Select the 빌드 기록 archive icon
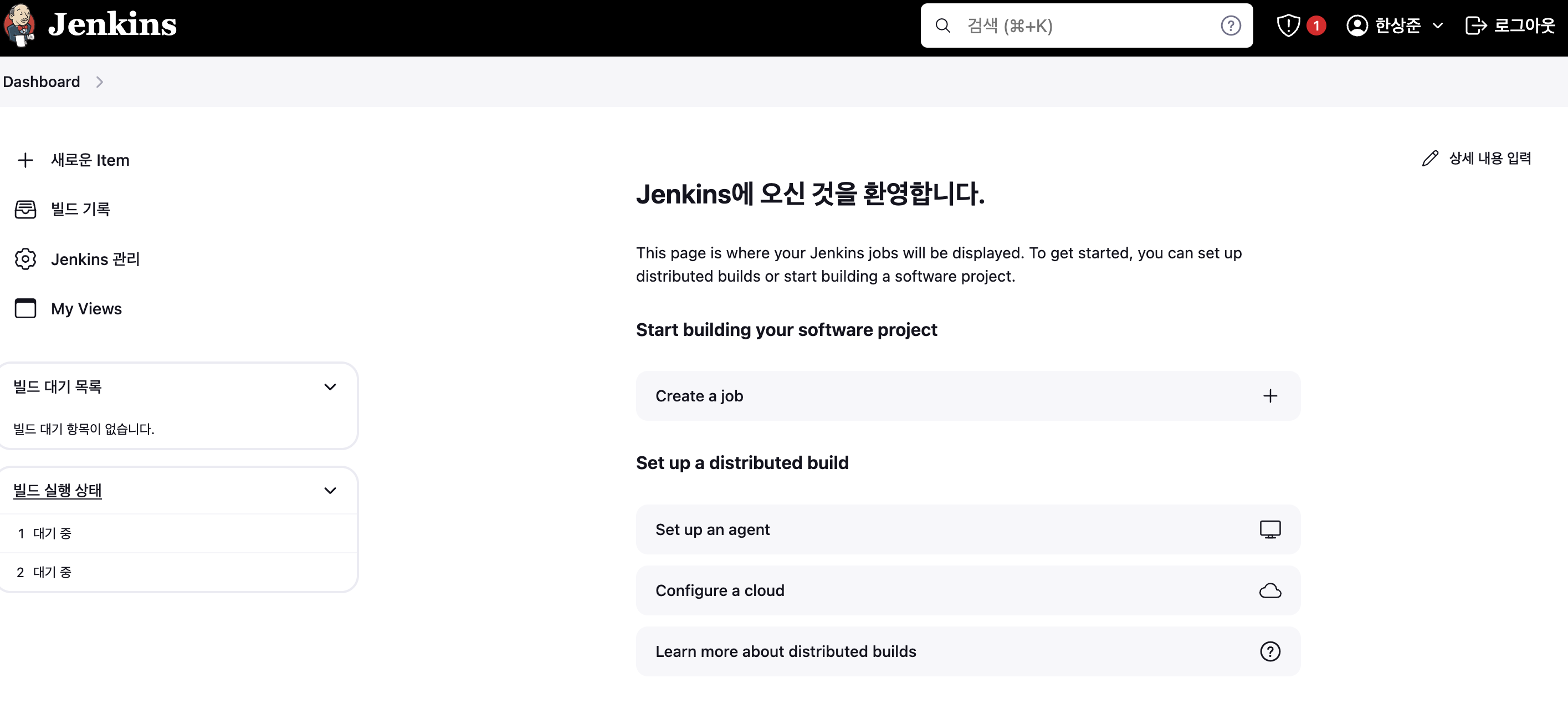 (25, 209)
